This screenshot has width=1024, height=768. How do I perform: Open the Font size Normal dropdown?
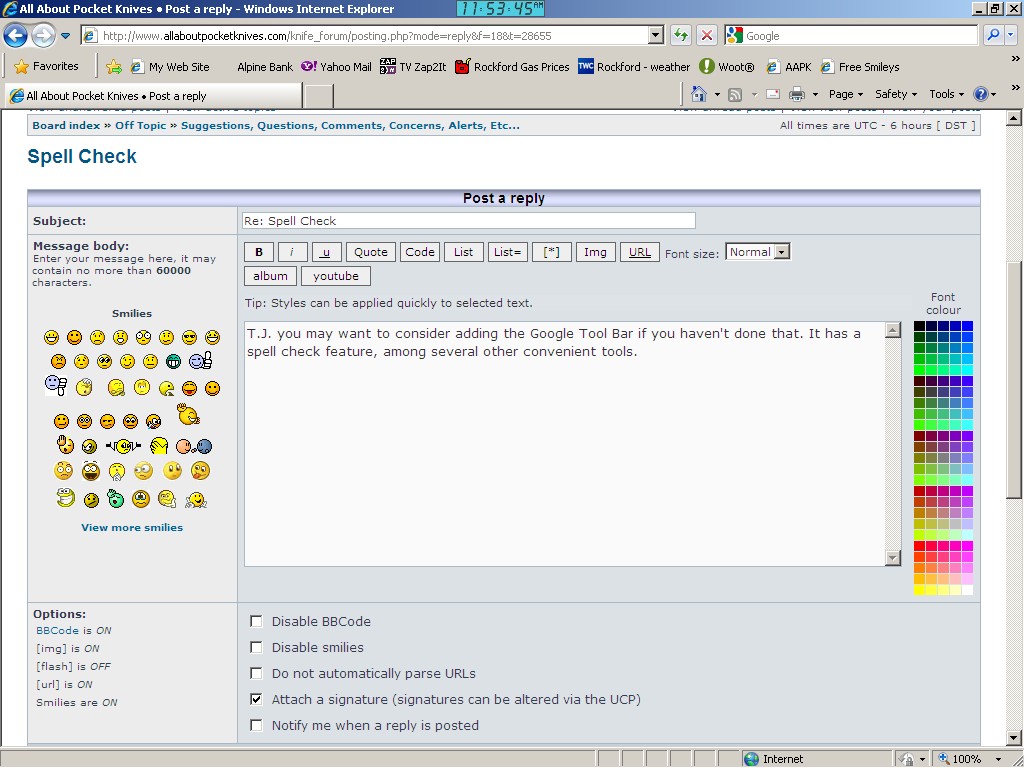[x=758, y=252]
